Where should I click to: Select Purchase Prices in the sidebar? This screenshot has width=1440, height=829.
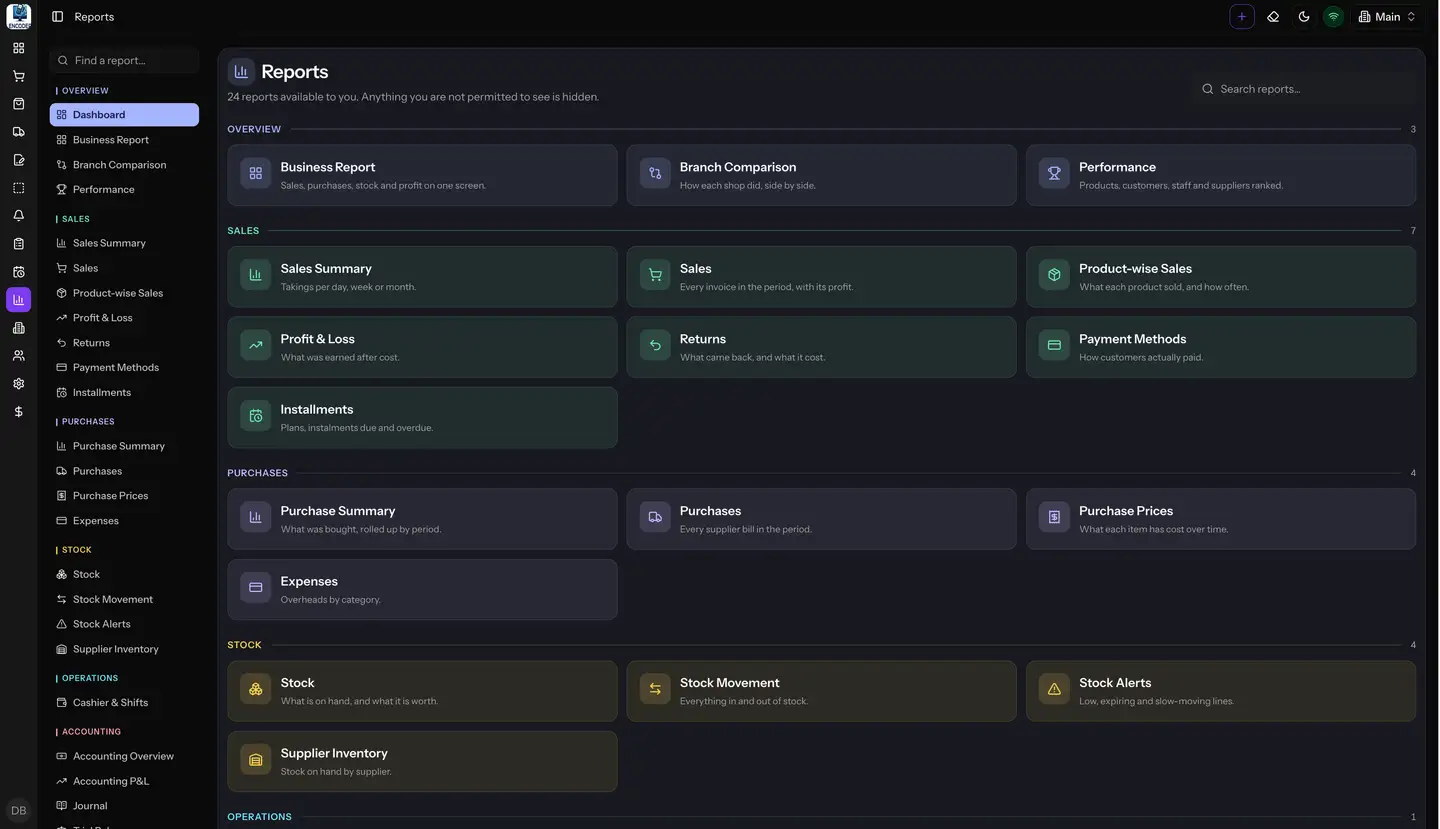pyautogui.click(x=124, y=496)
